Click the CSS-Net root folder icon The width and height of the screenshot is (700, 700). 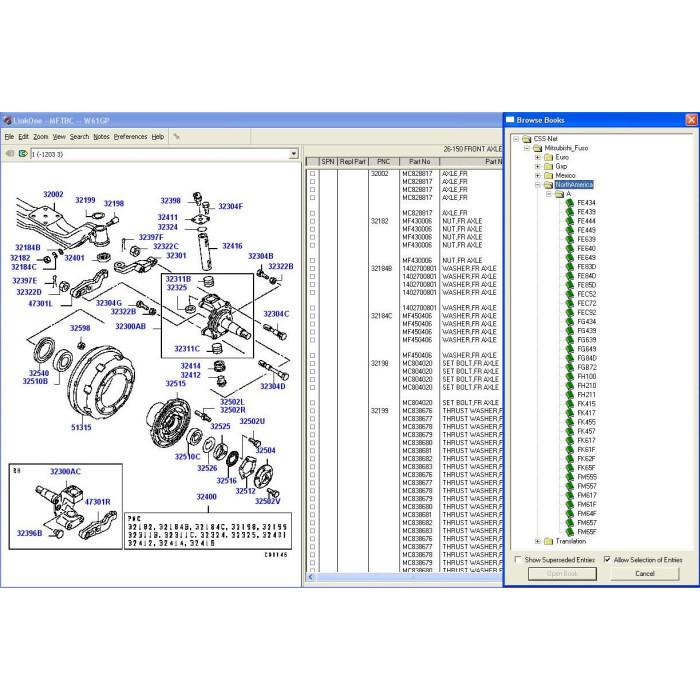pos(527,139)
